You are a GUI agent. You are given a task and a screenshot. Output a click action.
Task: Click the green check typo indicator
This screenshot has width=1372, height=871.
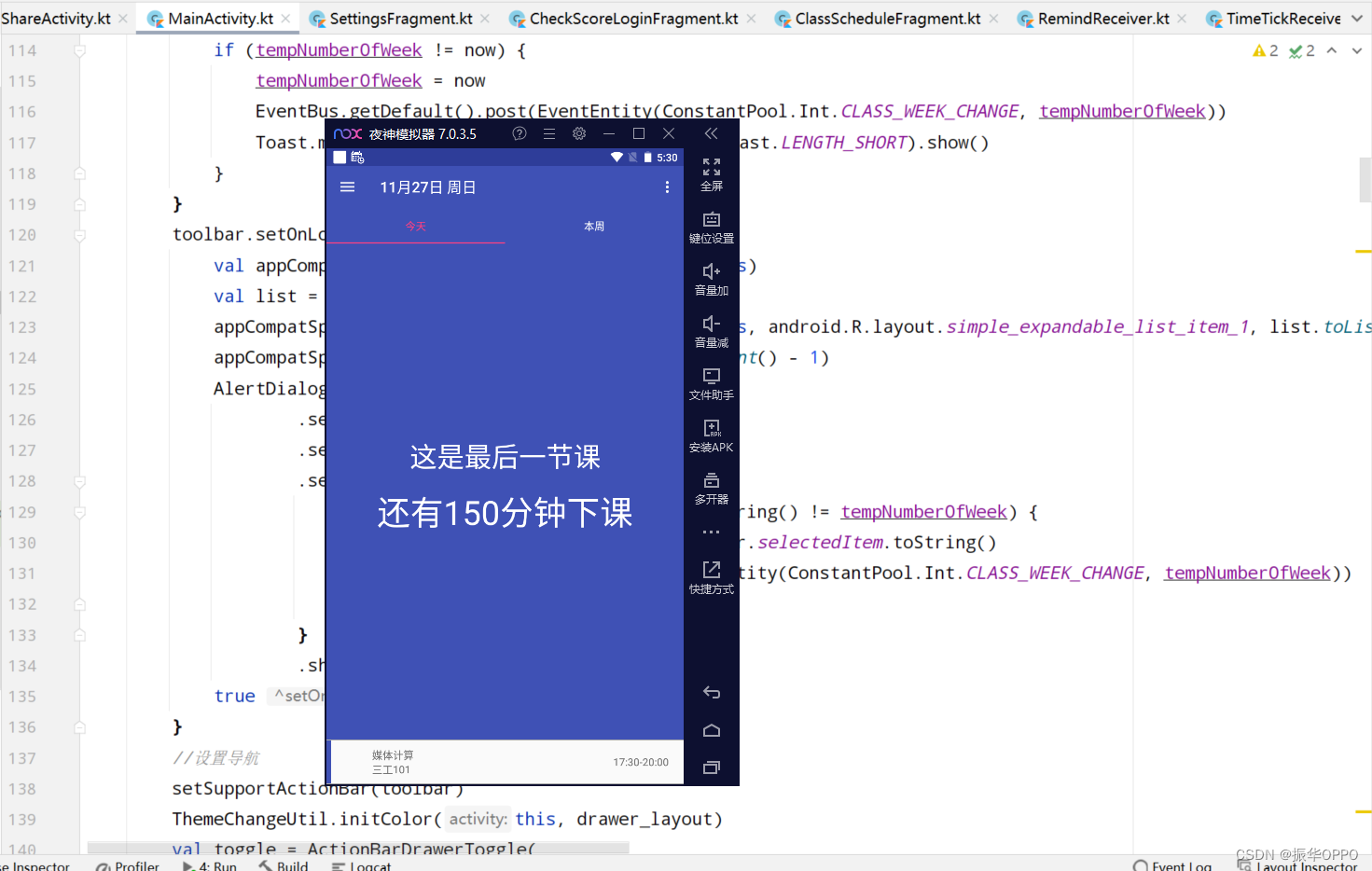click(x=1302, y=50)
